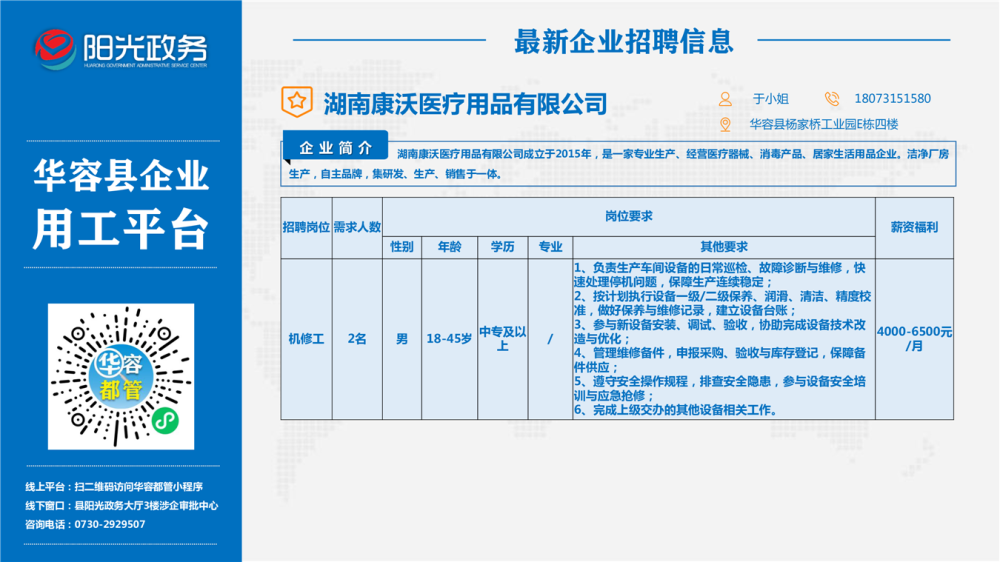Click the star badge icon beside company name

coord(297,102)
